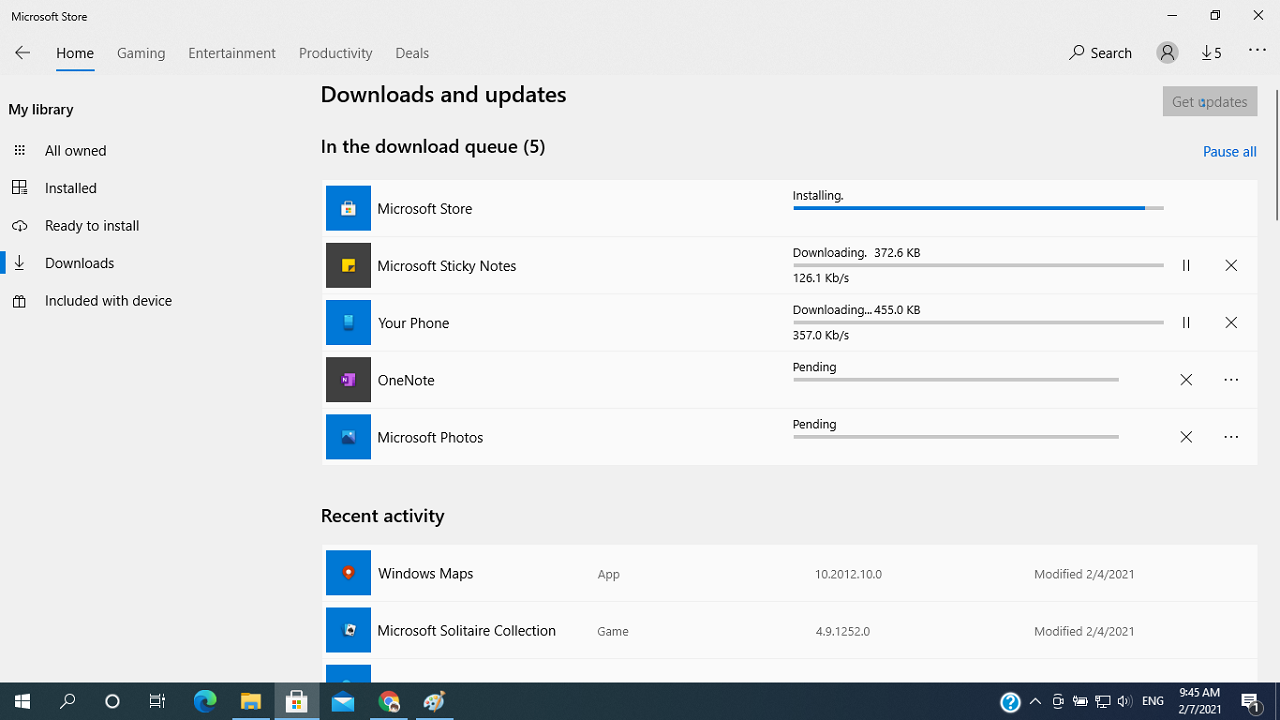This screenshot has height=720, width=1280.
Task: Pause the Microsoft Sticky Notes download
Action: (x=1186, y=266)
